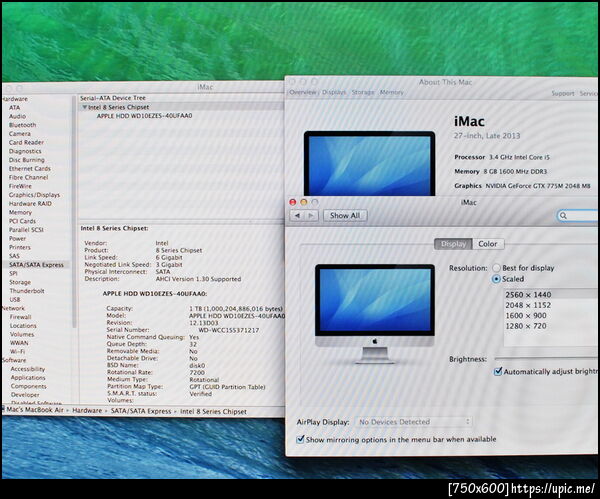The width and height of the screenshot is (600, 499).
Task: Select the Best for display radio button
Action: tap(496, 268)
